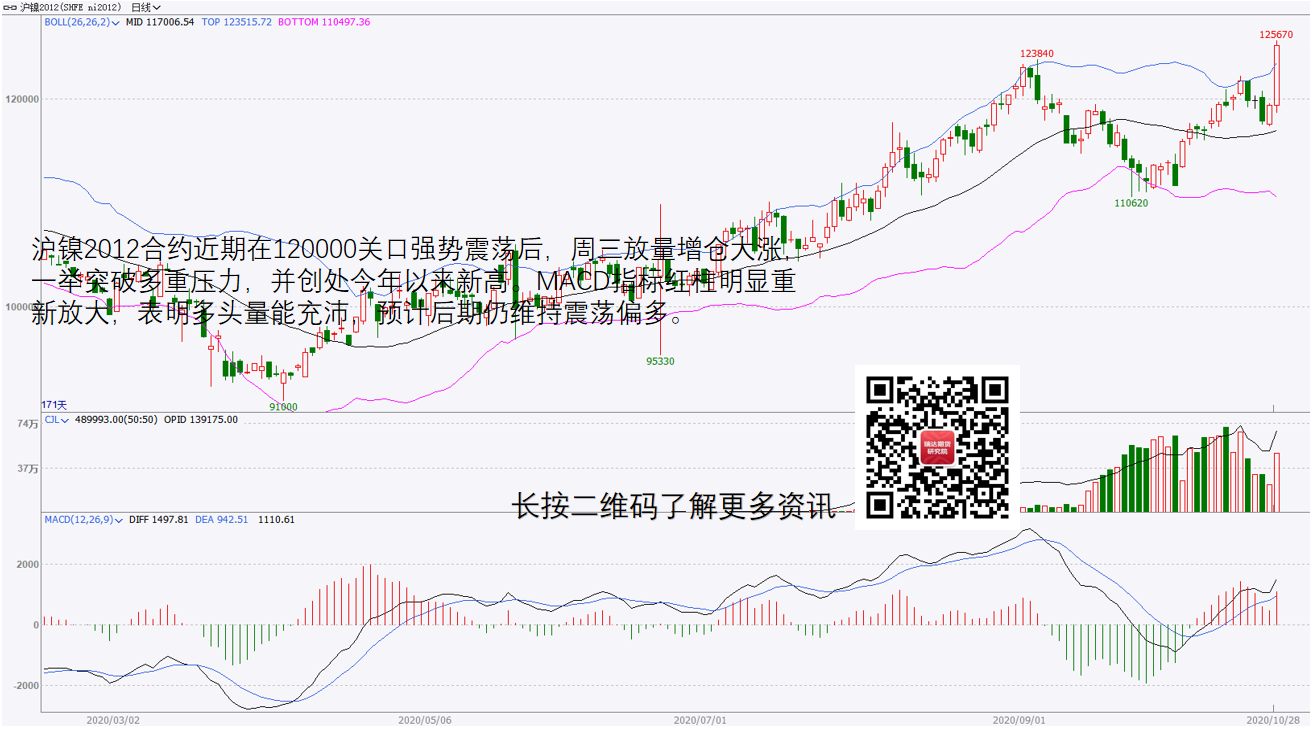This screenshot has width=1310, height=729.
Task: Select the 91000 bottom price marker
Action: coord(284,406)
